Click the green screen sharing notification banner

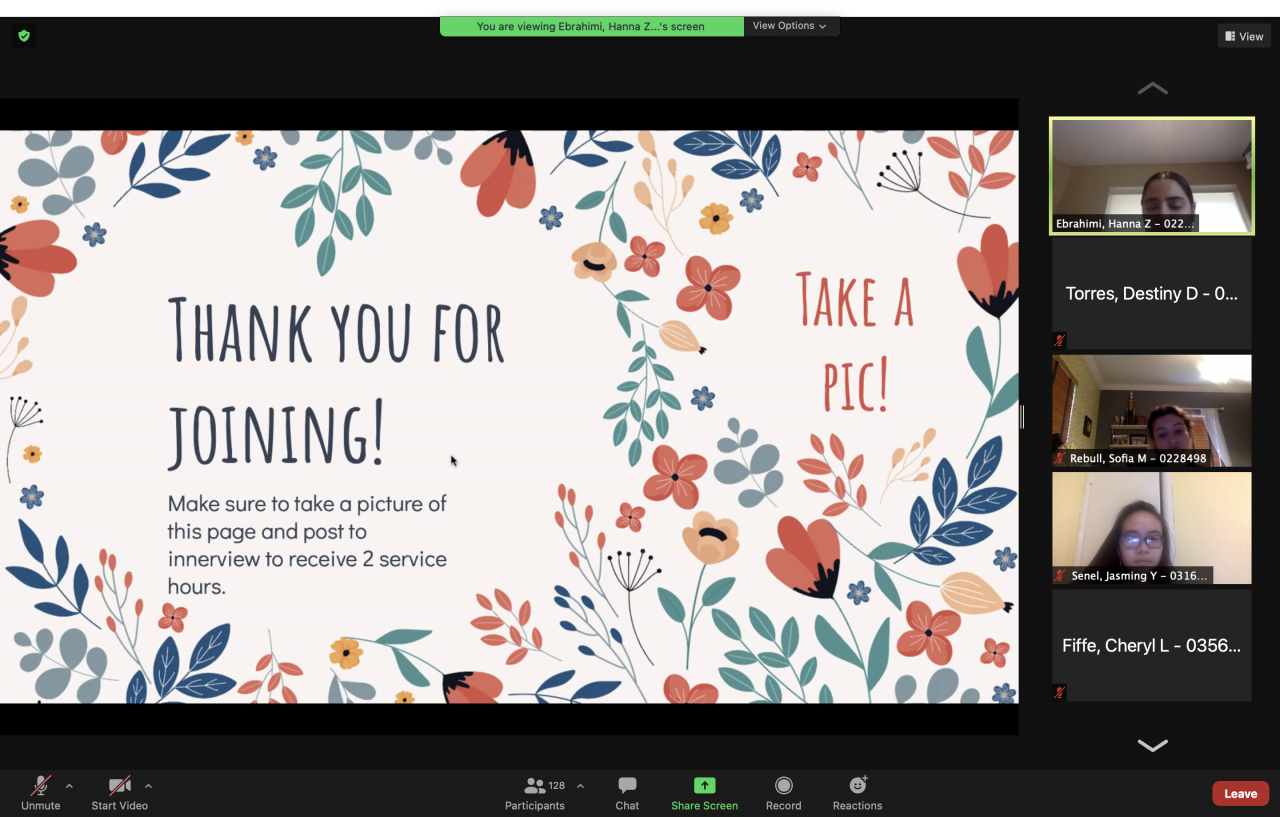click(591, 26)
